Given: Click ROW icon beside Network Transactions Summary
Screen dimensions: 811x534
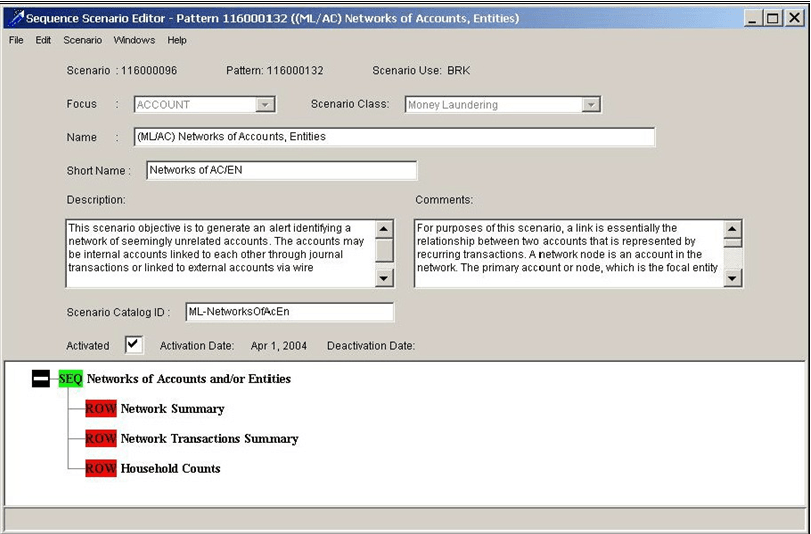Looking at the screenshot, I should click(101, 439).
